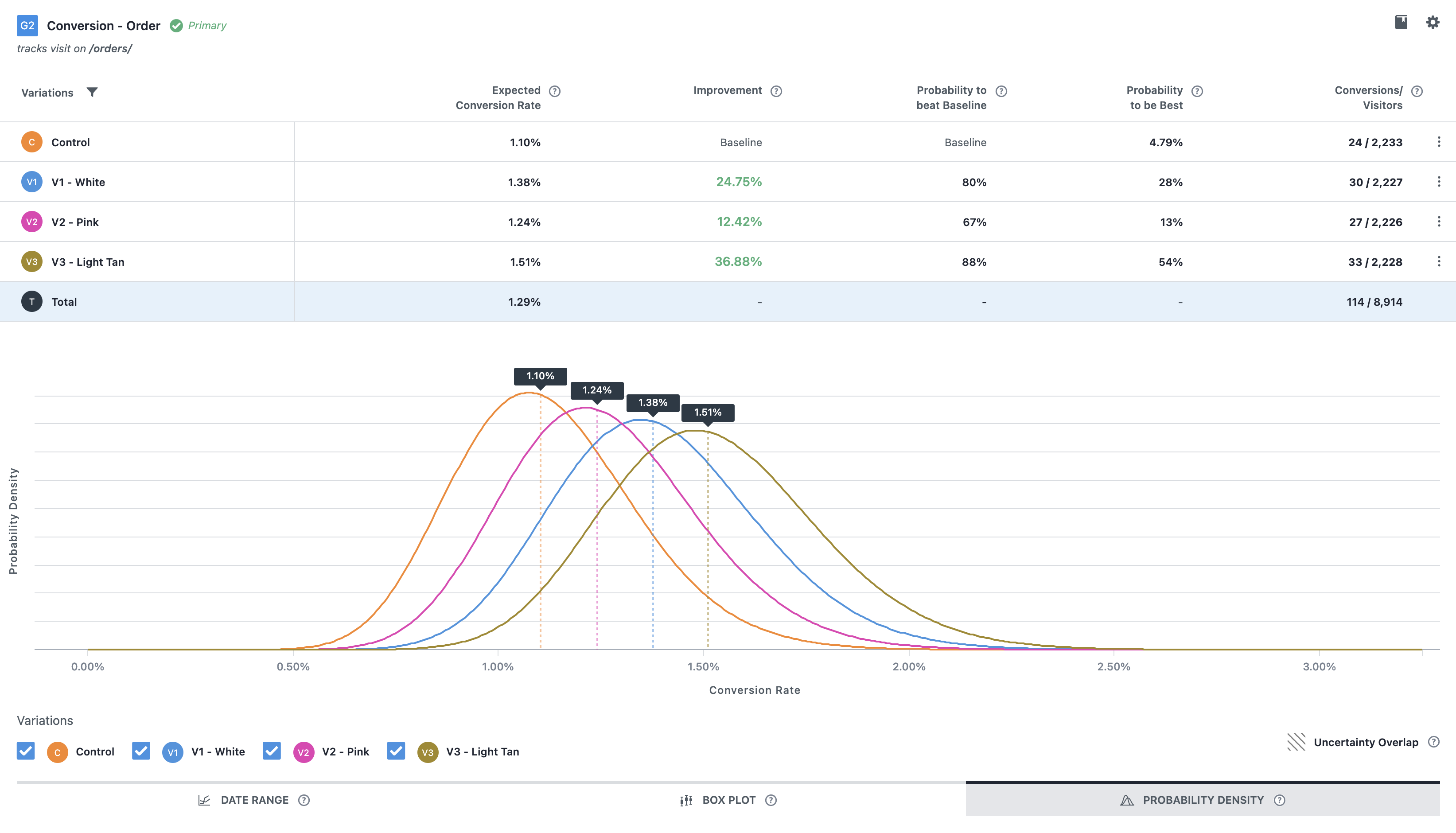Click the Primary goal label
Screen dimensions: 1456x833
click(207, 26)
